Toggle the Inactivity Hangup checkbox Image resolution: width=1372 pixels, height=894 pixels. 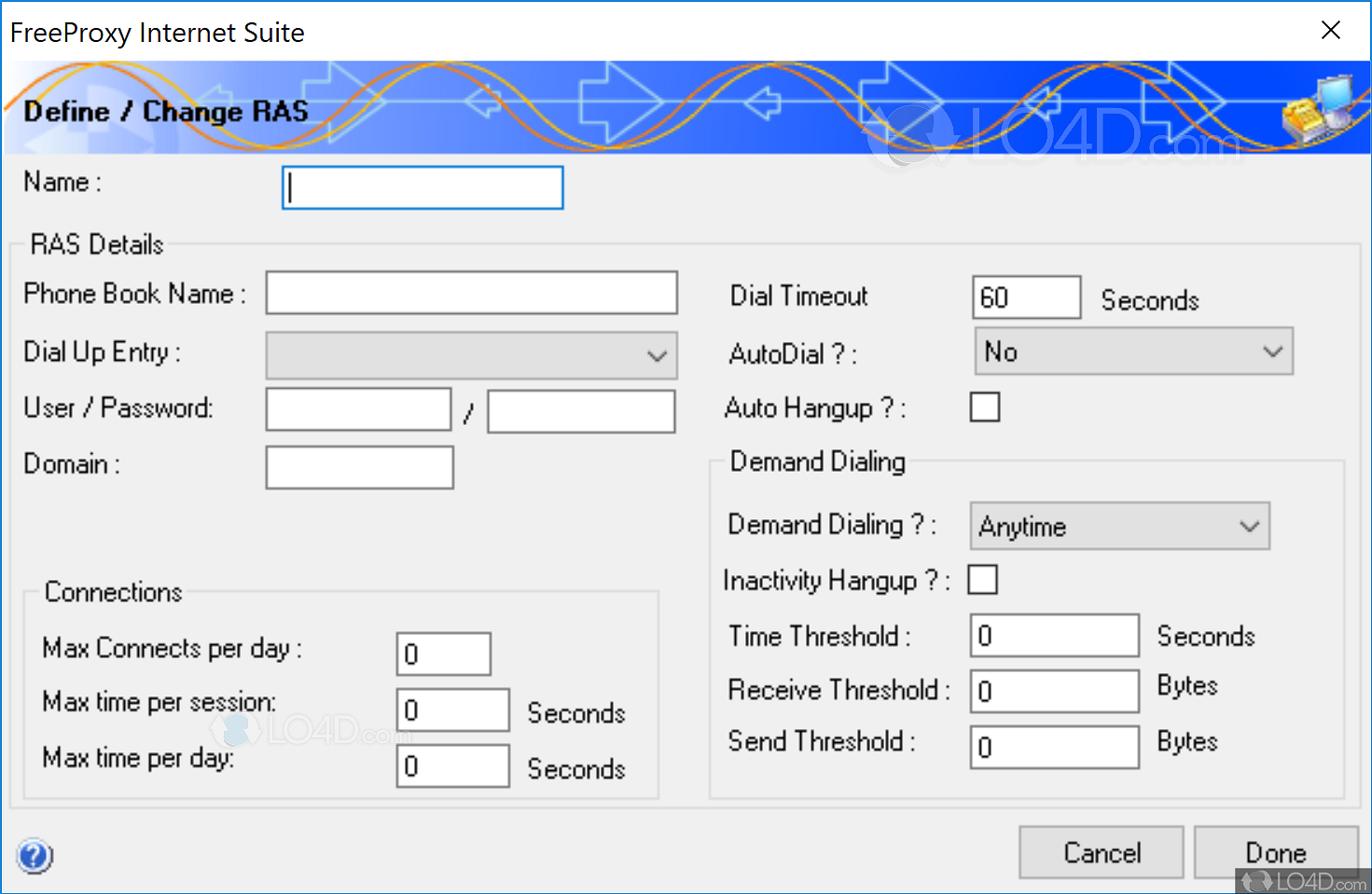983,580
